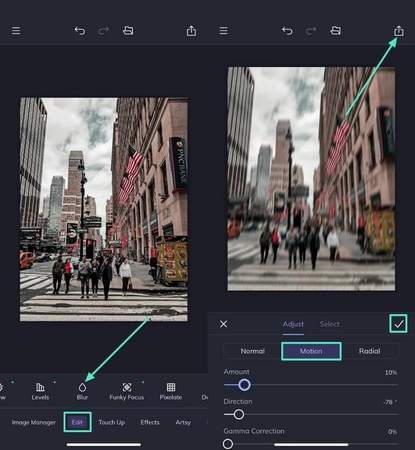Click the Amount slider handle
This screenshot has height=450, width=415.
point(244,385)
